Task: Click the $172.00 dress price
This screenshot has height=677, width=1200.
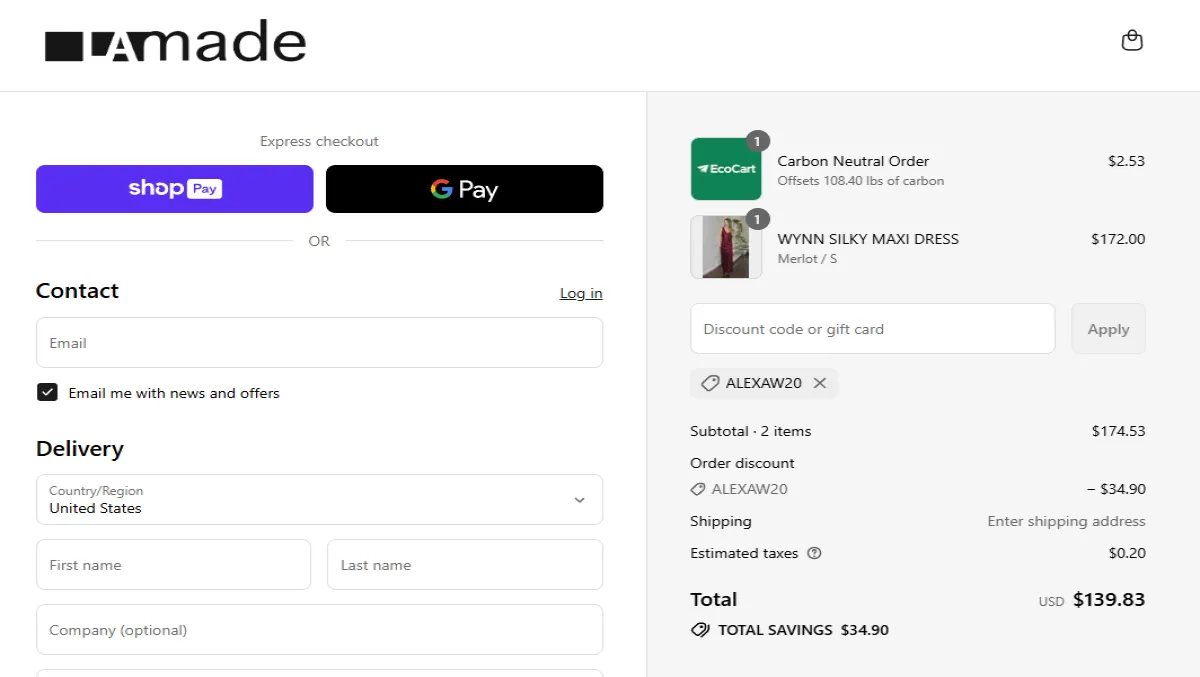Action: [x=1118, y=239]
